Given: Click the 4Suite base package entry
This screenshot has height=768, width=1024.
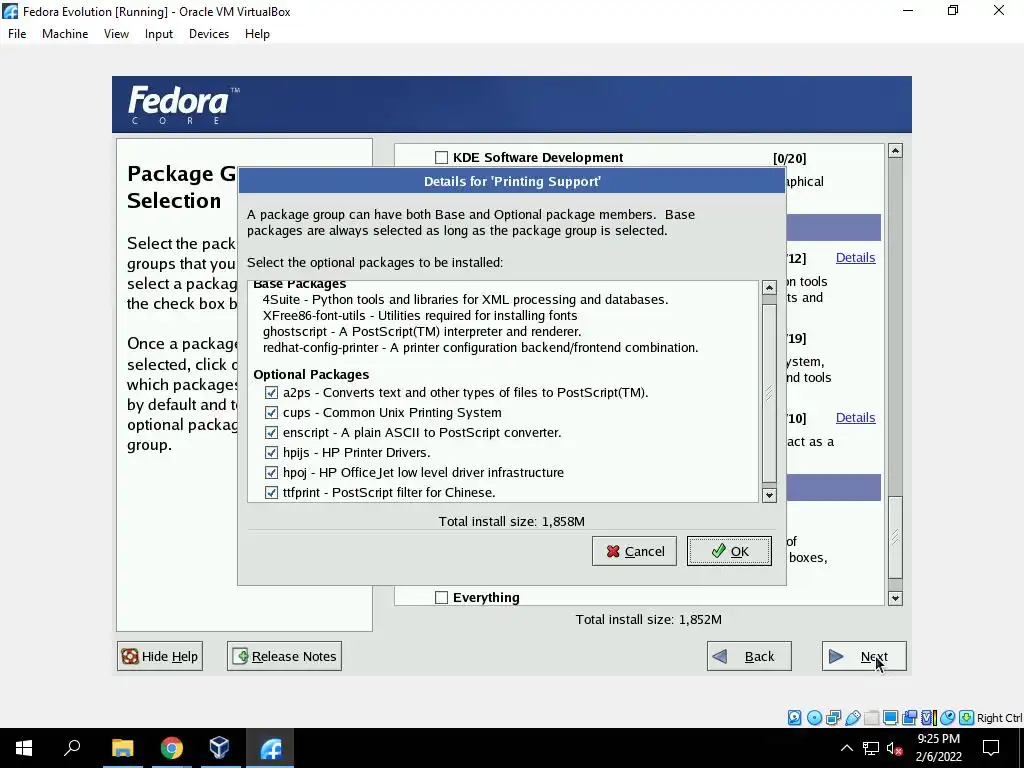Looking at the screenshot, I should (465, 300).
